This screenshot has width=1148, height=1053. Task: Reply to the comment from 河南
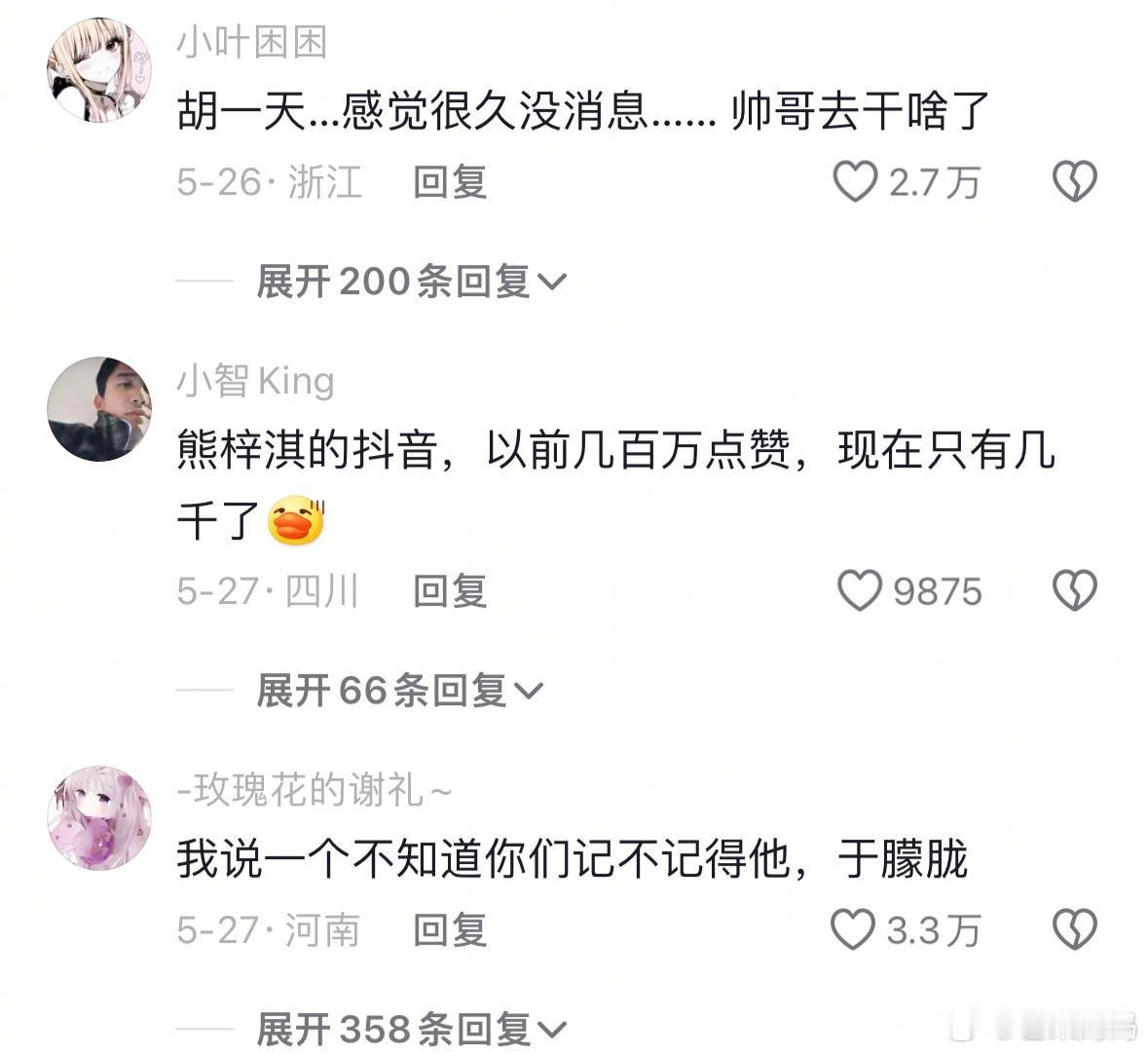tap(450, 930)
